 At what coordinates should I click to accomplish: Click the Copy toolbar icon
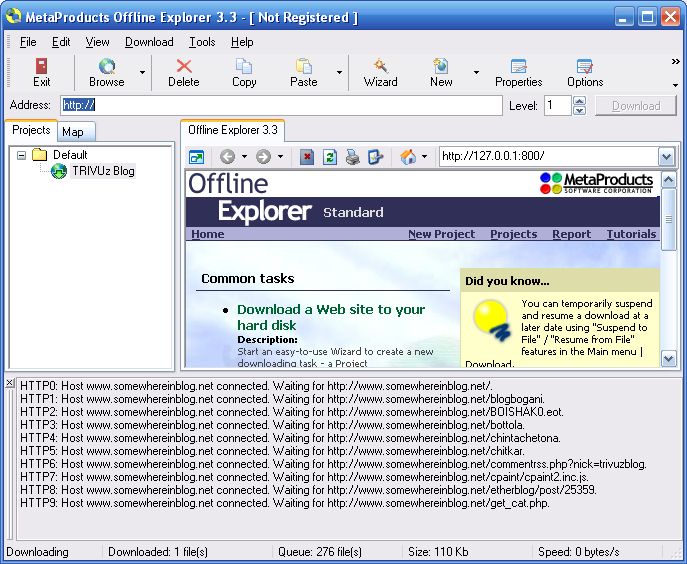click(x=244, y=67)
